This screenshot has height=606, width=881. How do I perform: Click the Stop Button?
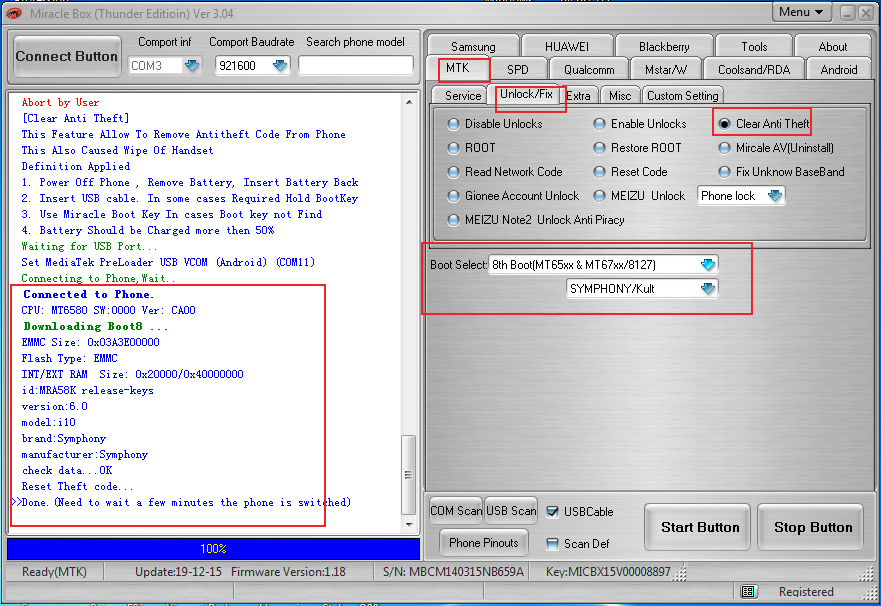click(x=810, y=527)
